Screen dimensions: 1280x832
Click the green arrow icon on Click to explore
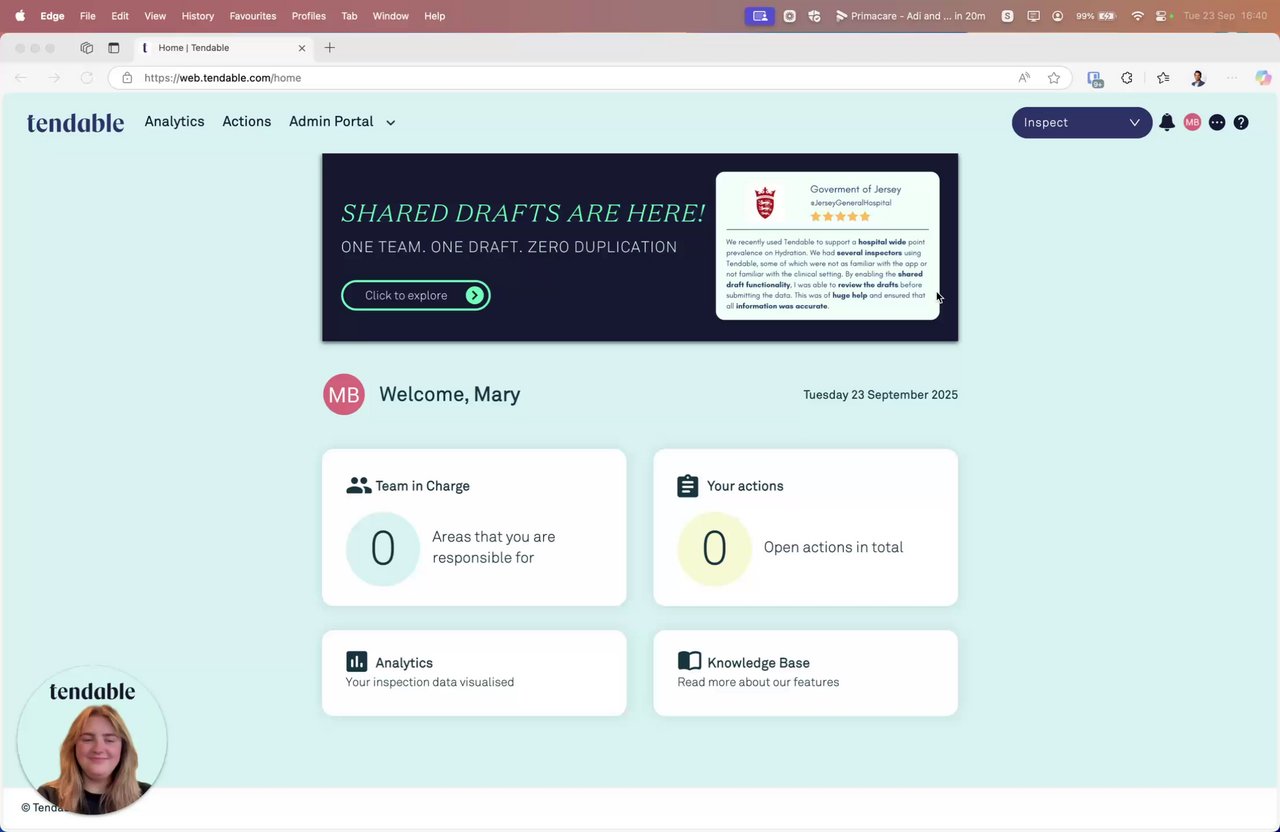click(475, 295)
